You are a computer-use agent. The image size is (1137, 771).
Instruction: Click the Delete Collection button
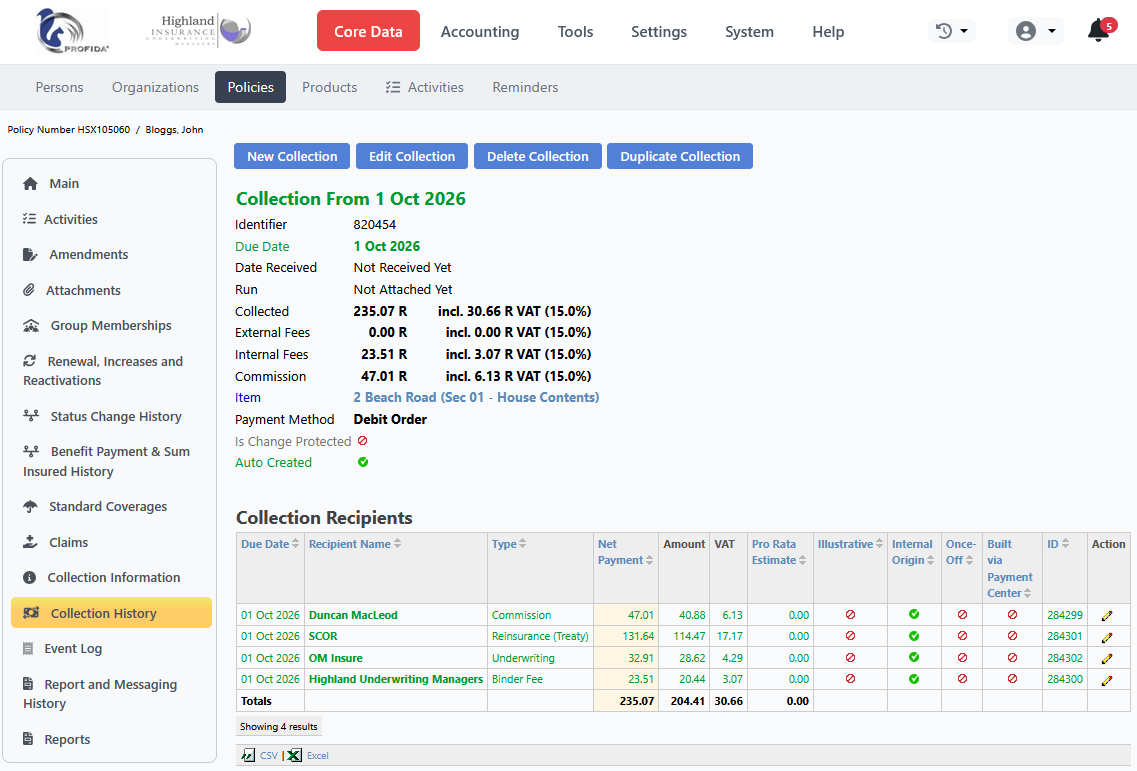537,156
